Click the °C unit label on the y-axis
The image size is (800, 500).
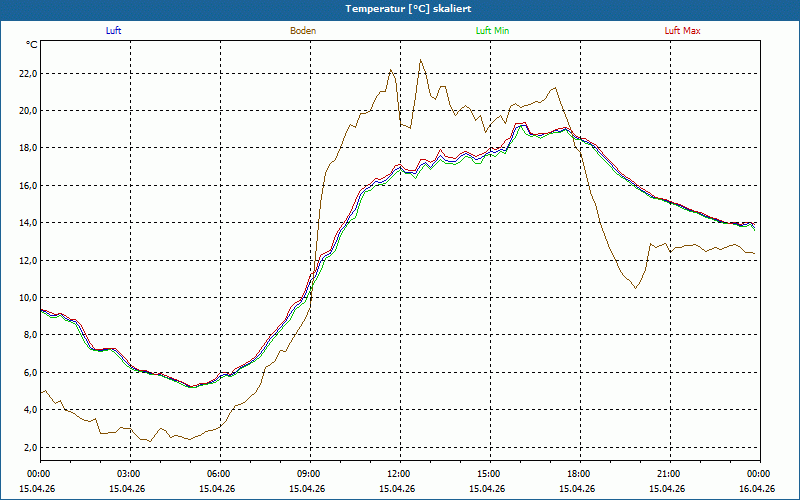32,45
